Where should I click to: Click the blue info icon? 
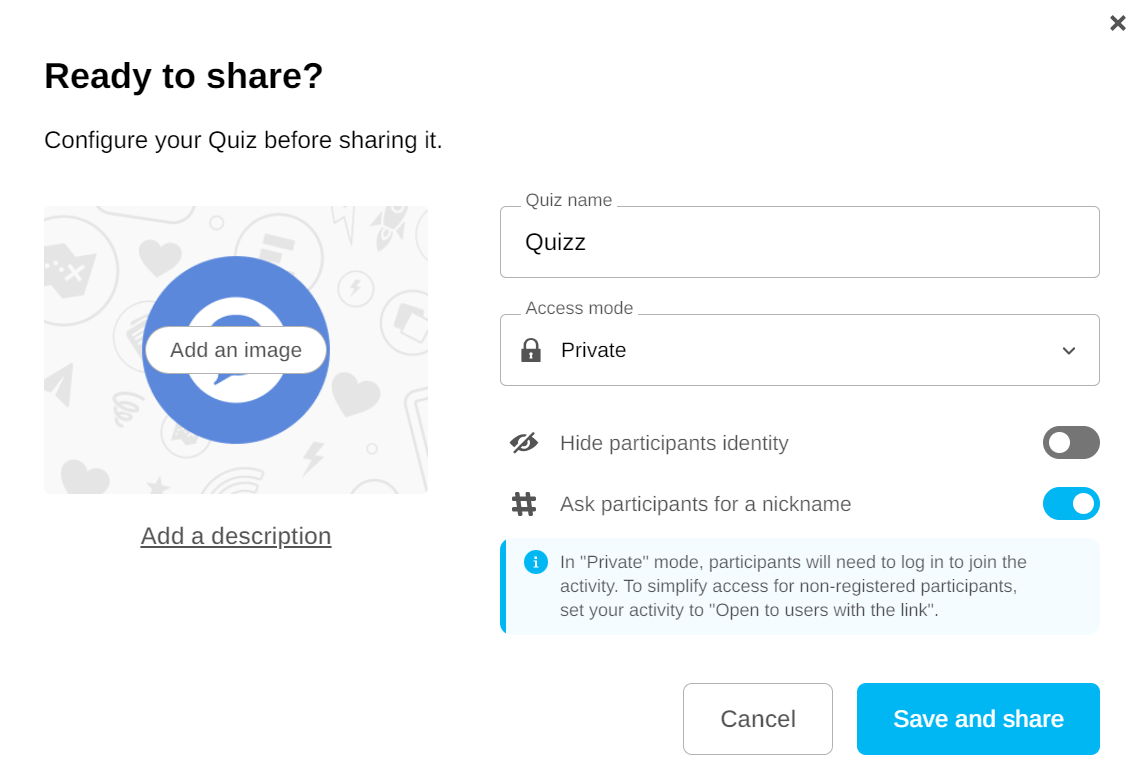(536, 562)
